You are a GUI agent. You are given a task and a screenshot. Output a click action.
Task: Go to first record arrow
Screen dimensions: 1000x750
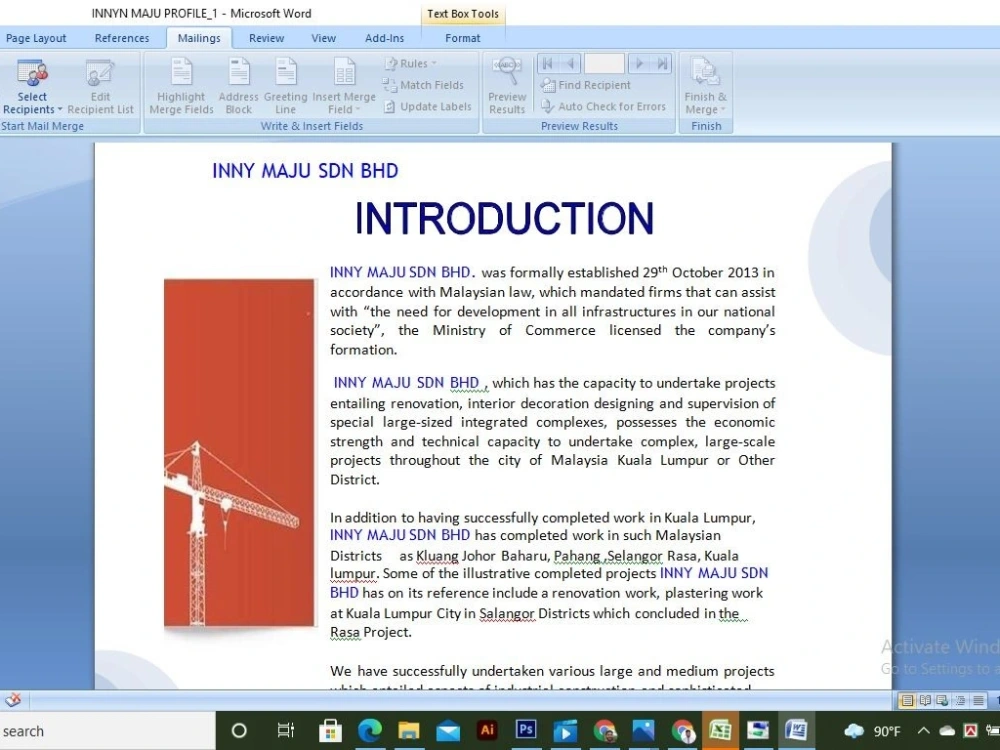(x=547, y=63)
